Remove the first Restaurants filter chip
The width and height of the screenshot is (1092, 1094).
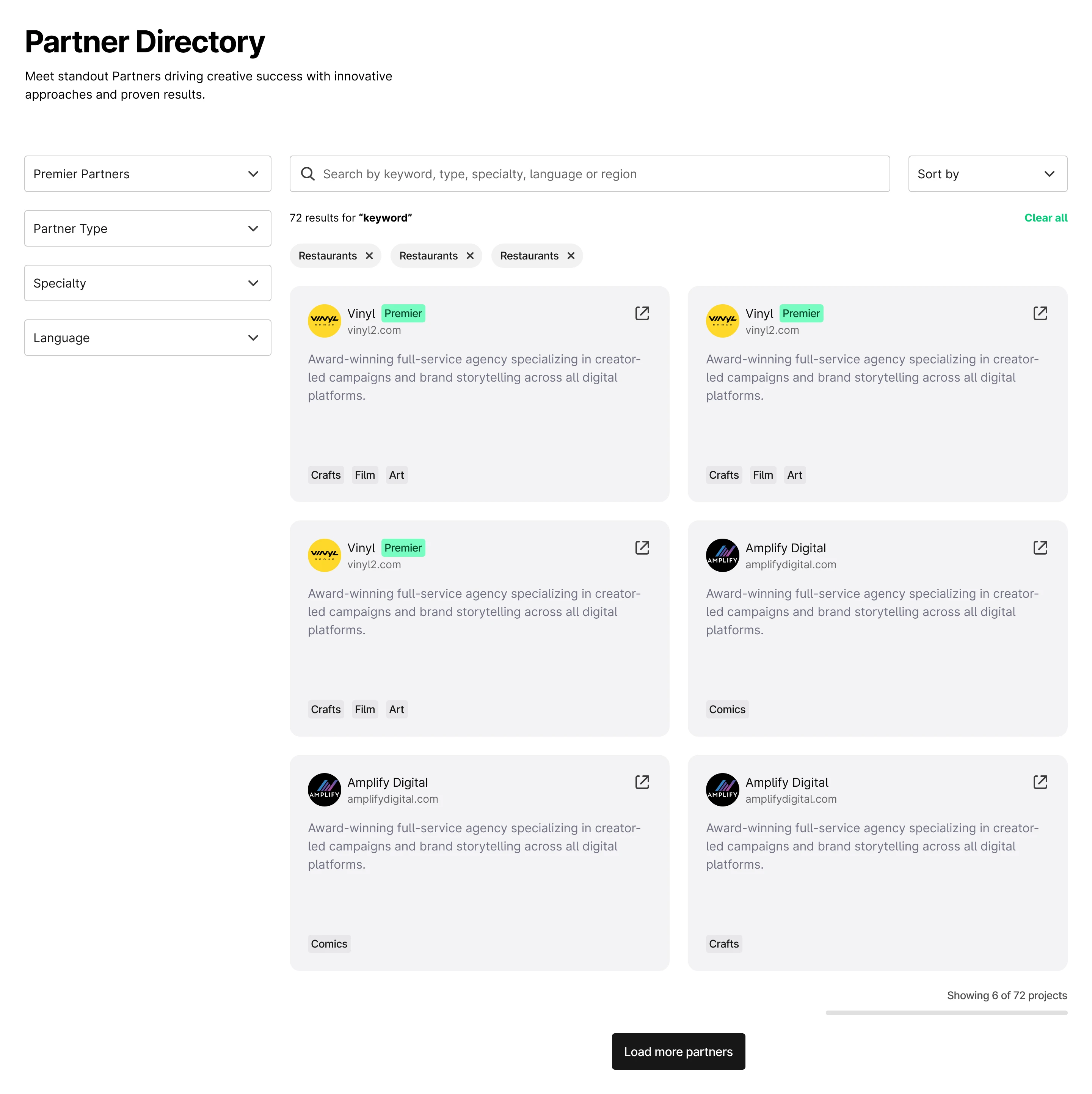pyautogui.click(x=369, y=256)
